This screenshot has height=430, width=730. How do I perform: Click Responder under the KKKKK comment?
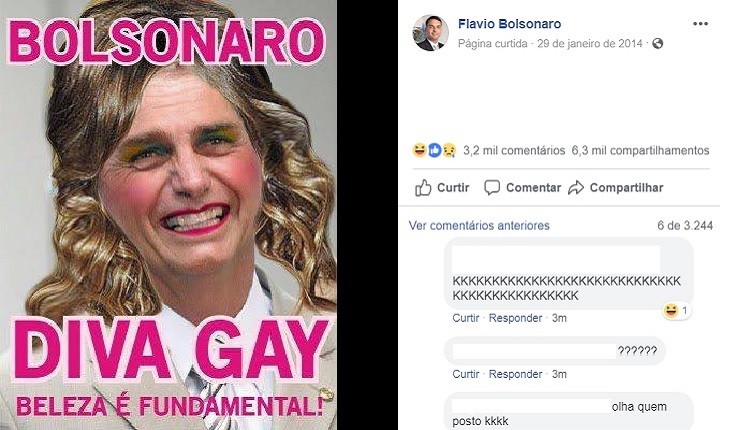click(515, 318)
